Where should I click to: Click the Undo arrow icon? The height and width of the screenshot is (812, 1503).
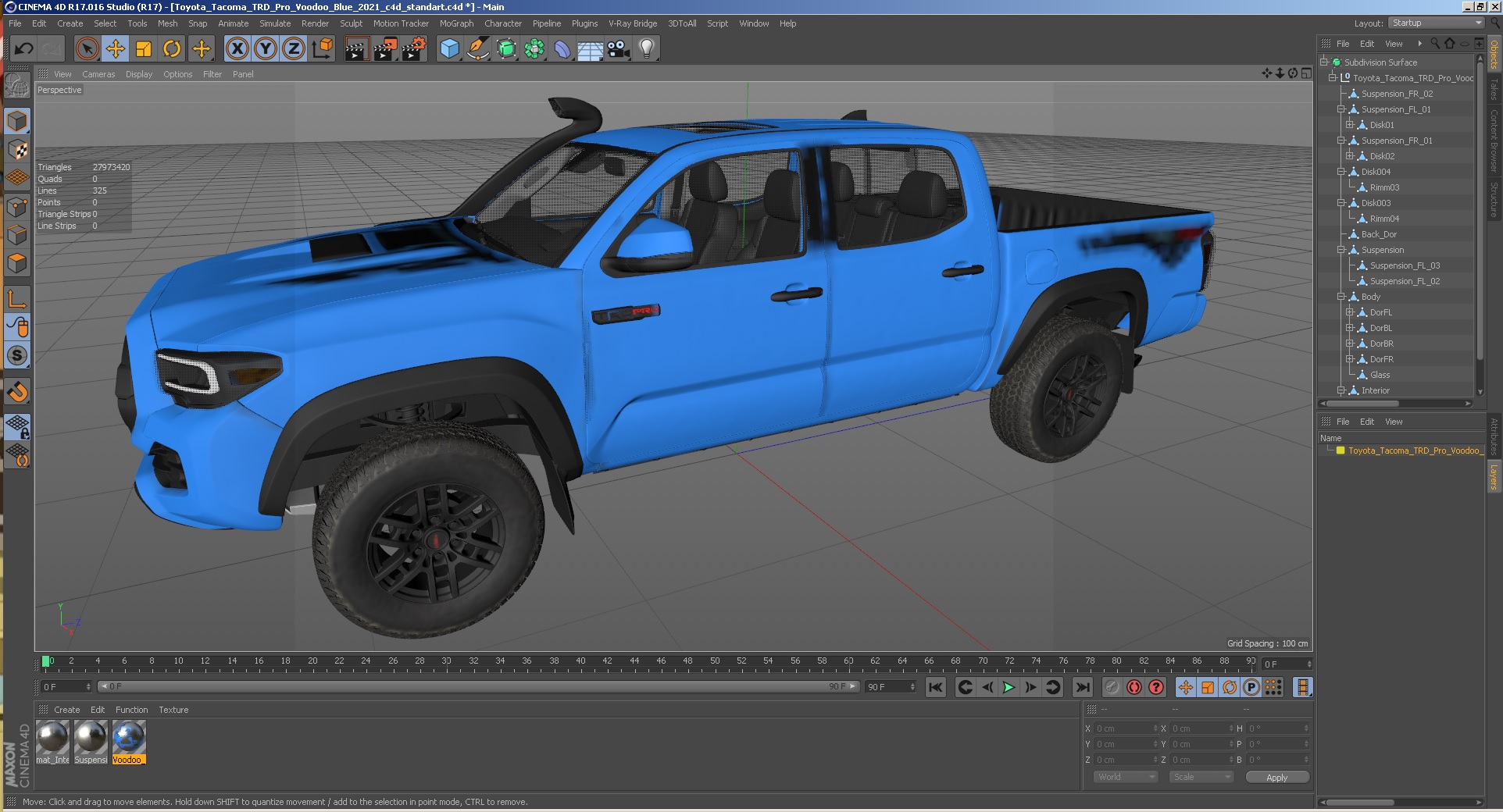click(x=23, y=49)
